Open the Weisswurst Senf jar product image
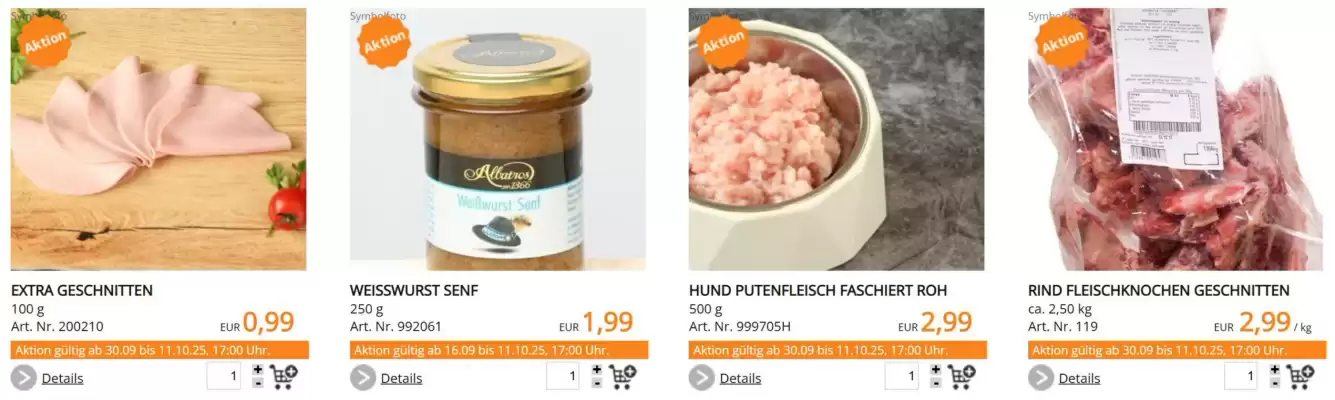The width and height of the screenshot is (1335, 400). (498, 139)
